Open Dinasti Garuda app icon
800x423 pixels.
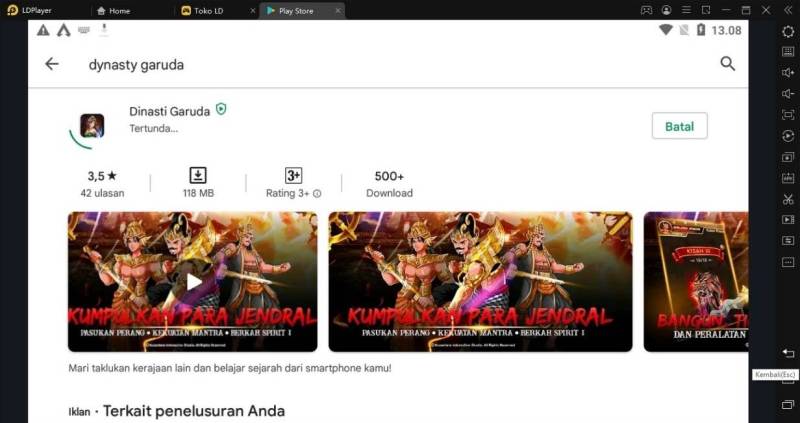(92, 126)
